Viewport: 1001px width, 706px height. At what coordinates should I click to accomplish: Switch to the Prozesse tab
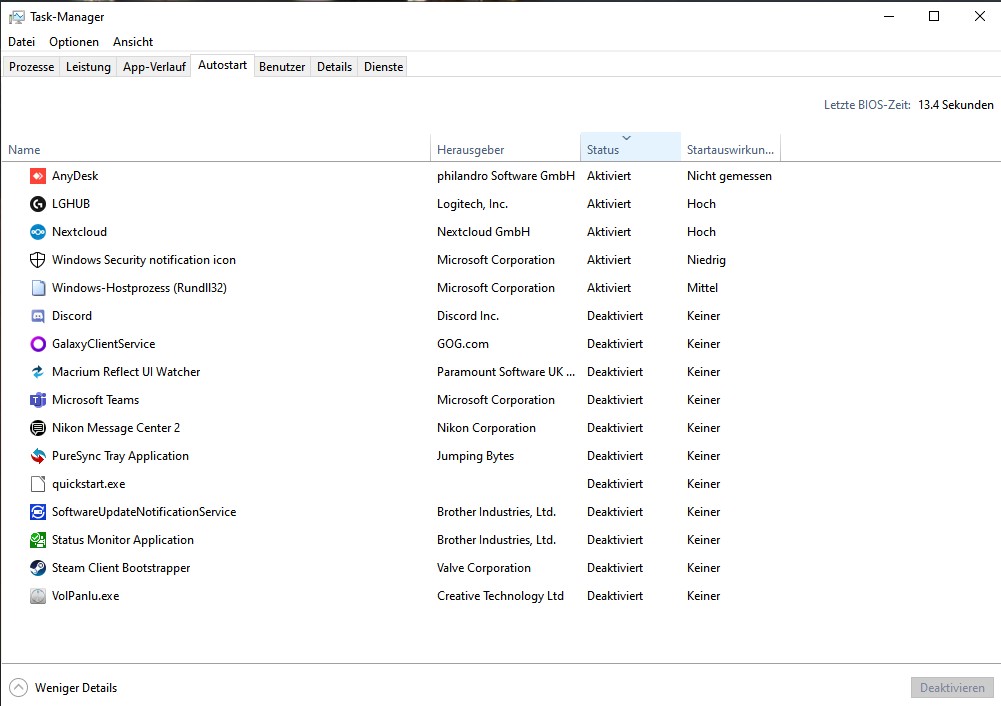(31, 66)
